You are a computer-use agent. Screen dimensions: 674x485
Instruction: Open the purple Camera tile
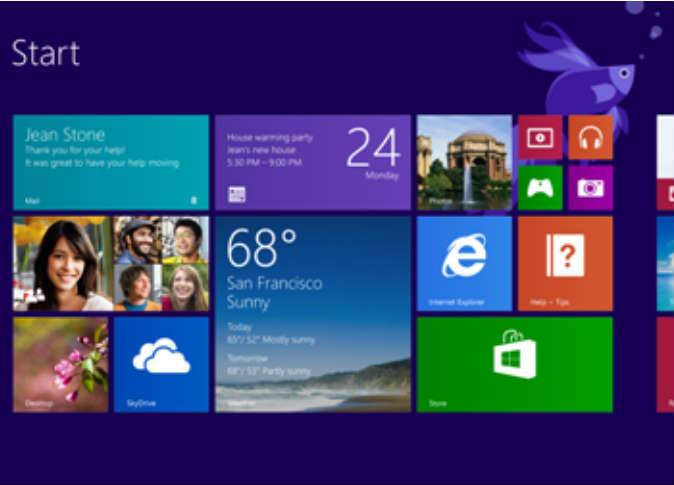[x=590, y=188]
